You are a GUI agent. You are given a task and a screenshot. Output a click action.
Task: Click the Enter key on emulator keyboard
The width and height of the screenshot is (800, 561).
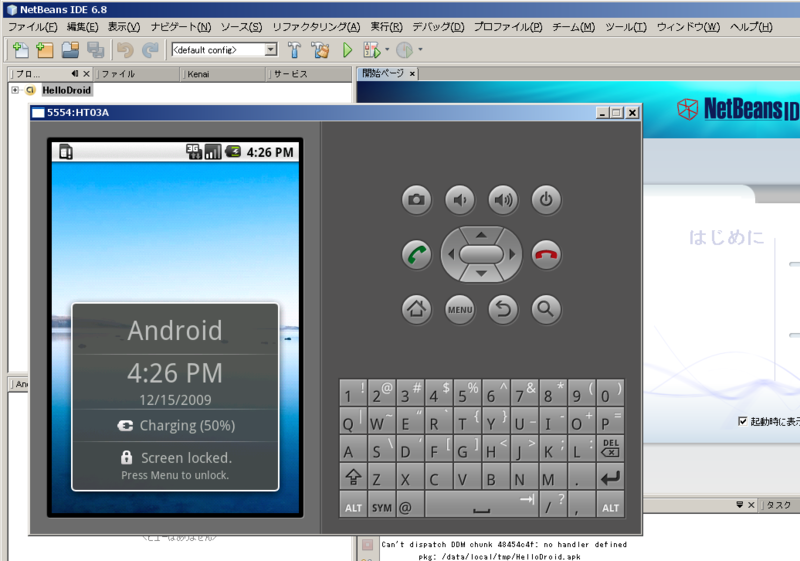(x=610, y=477)
